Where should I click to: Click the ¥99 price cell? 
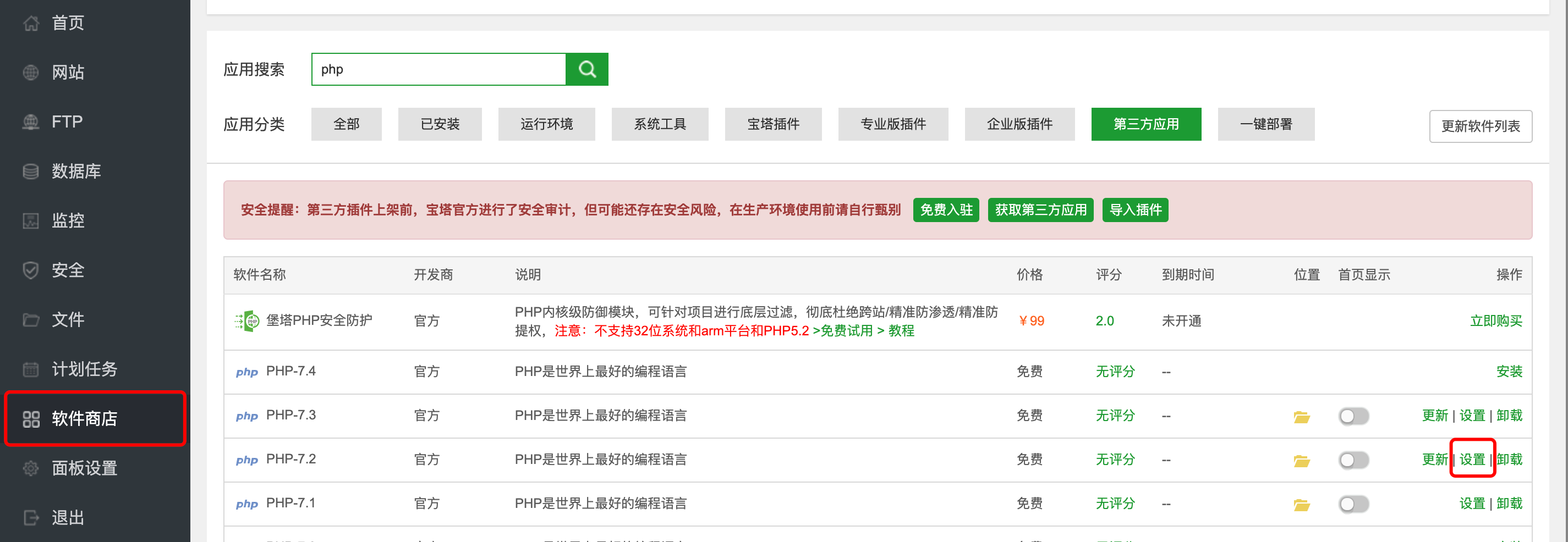tap(1031, 321)
